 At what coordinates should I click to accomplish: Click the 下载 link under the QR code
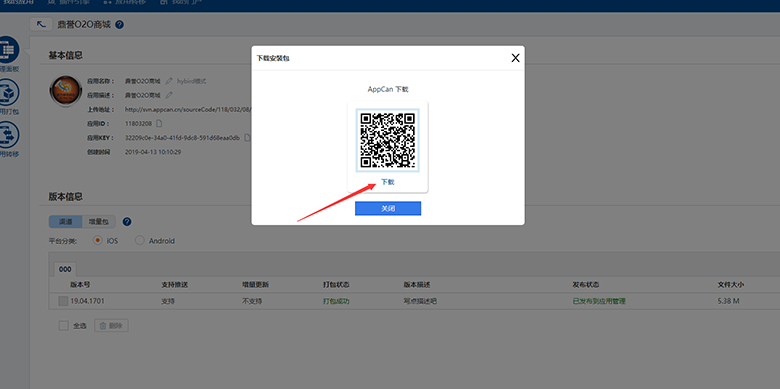(388, 182)
